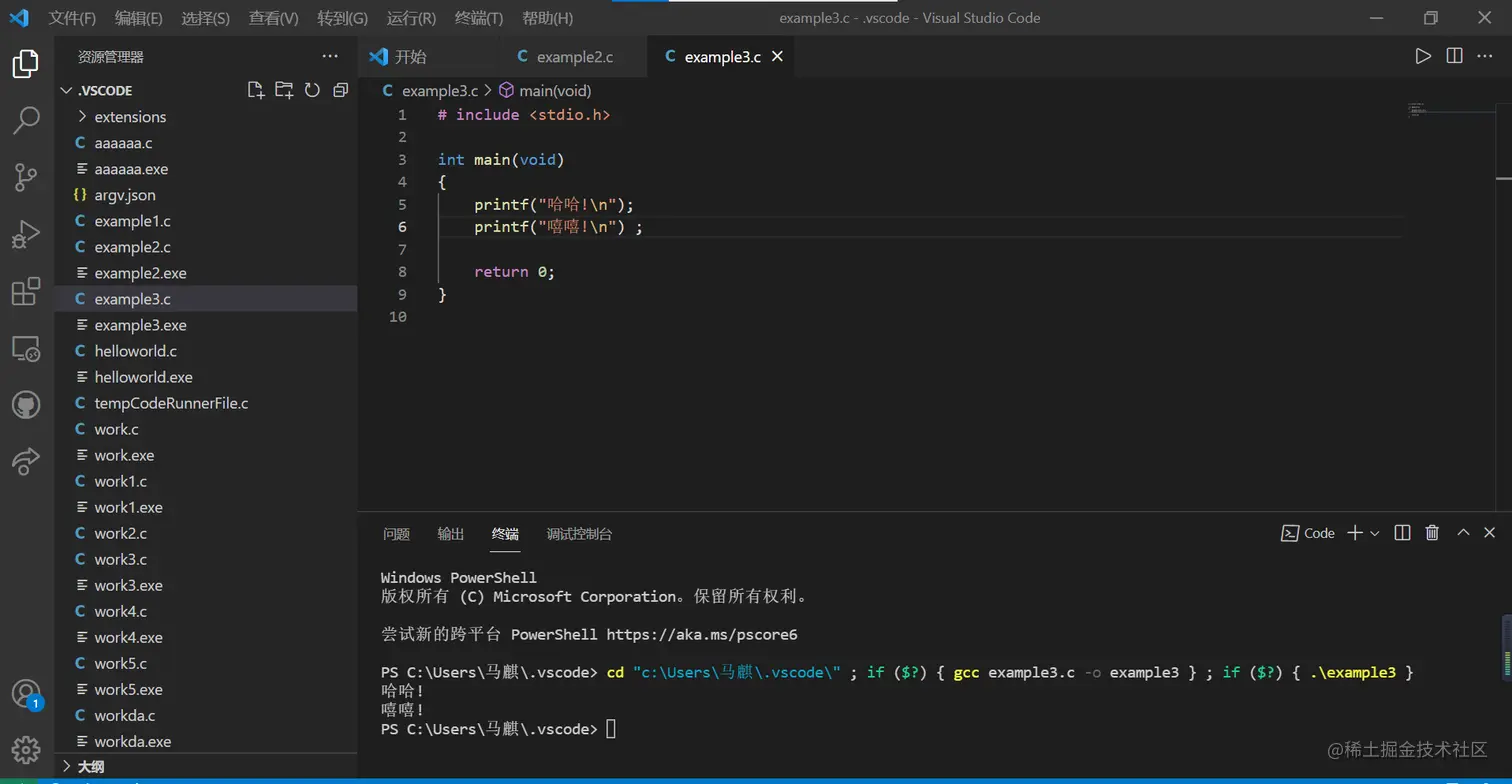Open the GitHub view in activity bar
Screen dimensions: 1512x784
tap(25, 405)
